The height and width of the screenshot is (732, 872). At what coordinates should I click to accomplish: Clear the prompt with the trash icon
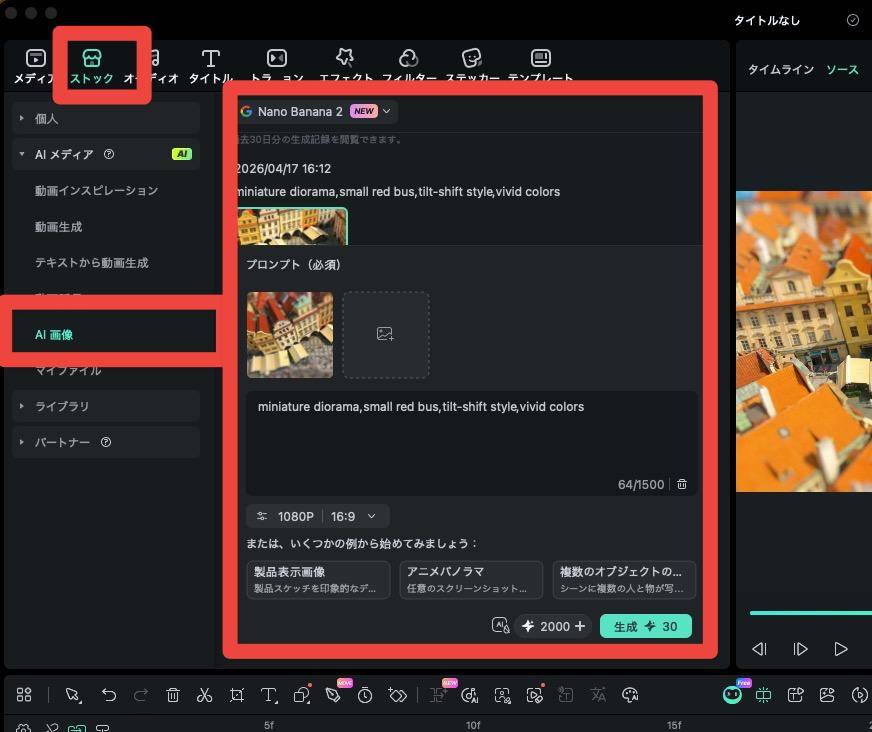[x=682, y=484]
